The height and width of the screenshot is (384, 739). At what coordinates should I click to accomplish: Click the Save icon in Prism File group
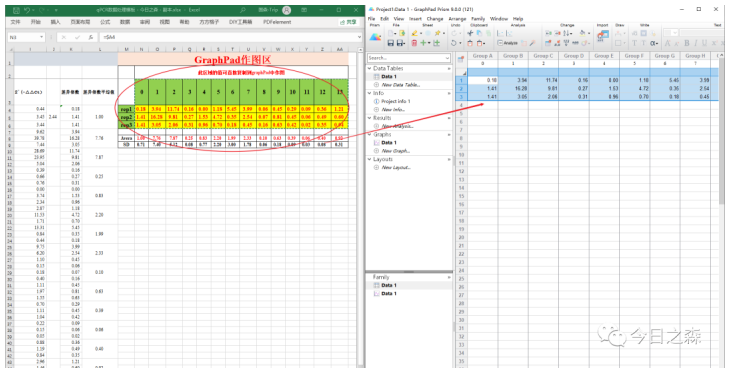tap(390, 43)
